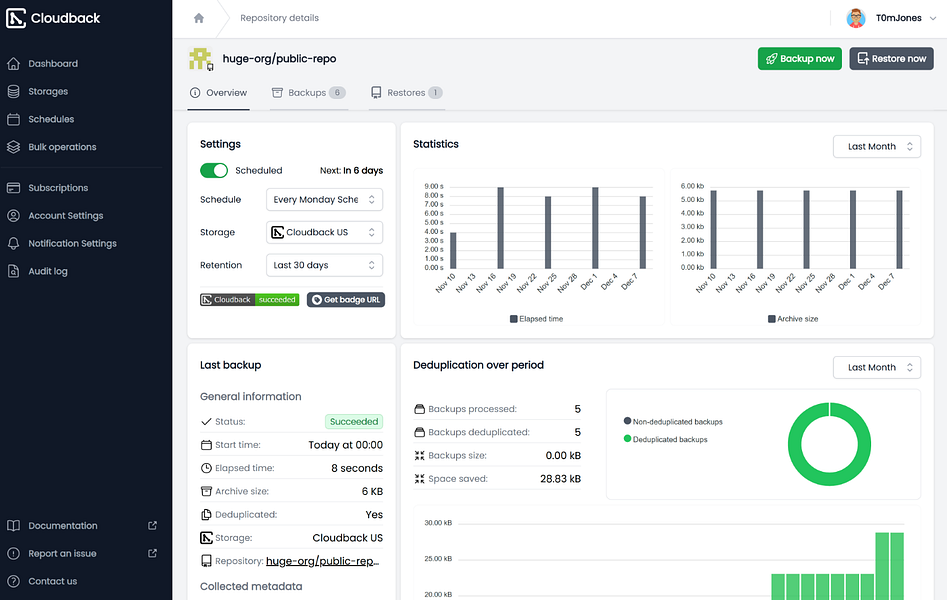Click the T0mJones avatar
The width and height of the screenshot is (947, 600).
tap(856, 18)
